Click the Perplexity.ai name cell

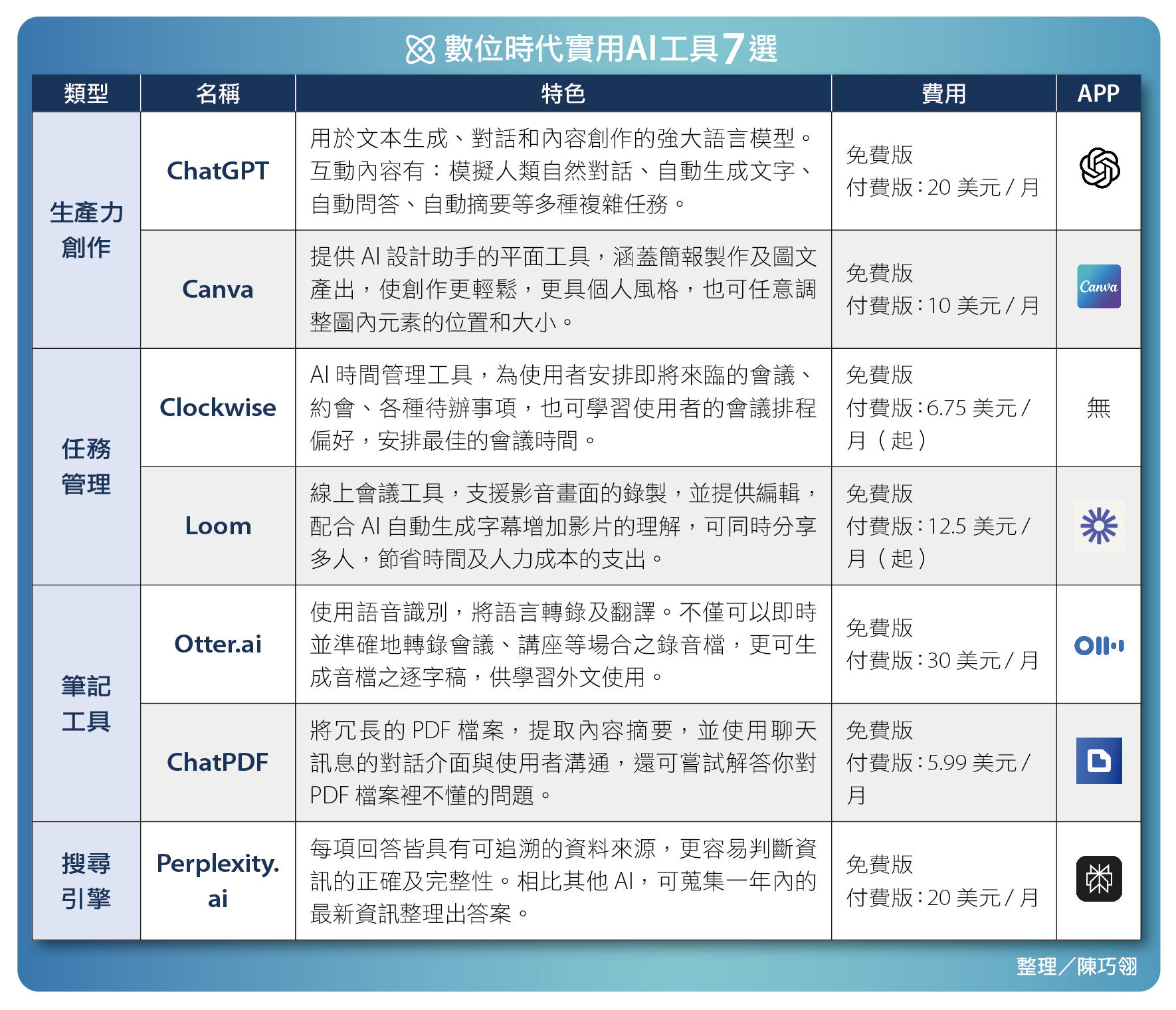pyautogui.click(x=218, y=880)
